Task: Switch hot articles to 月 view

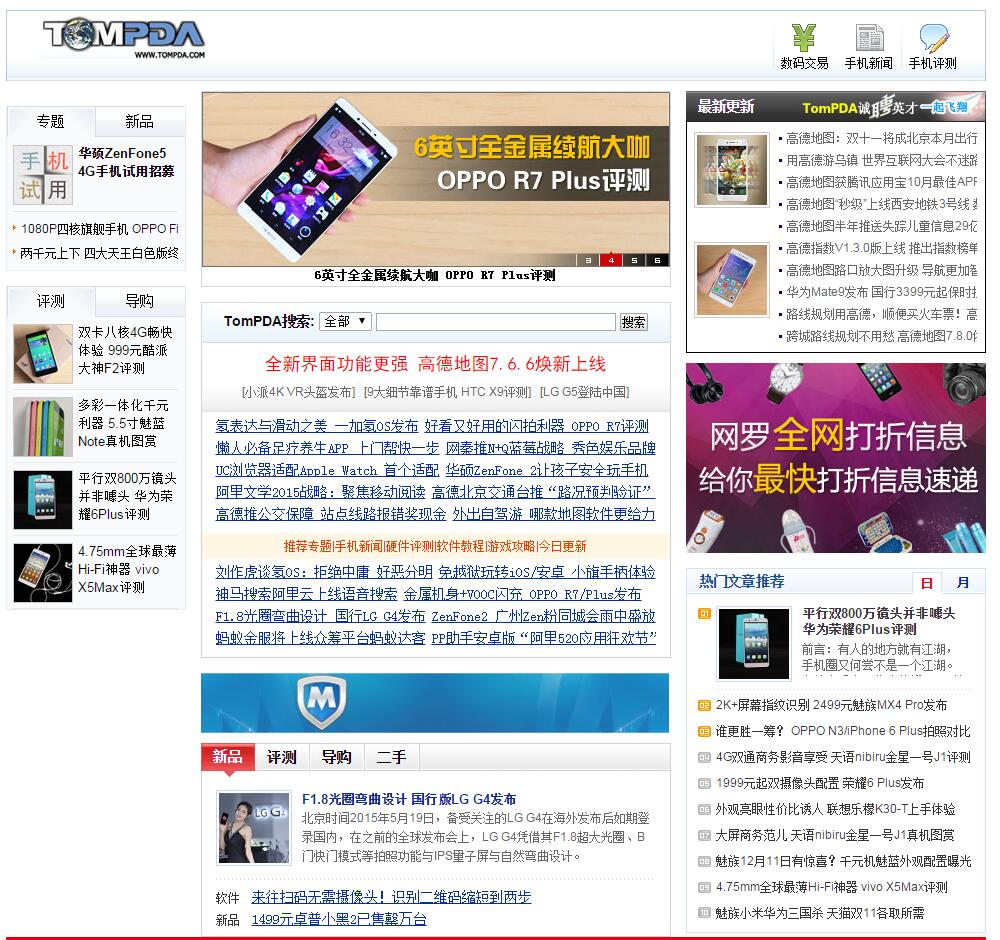Action: click(x=963, y=582)
